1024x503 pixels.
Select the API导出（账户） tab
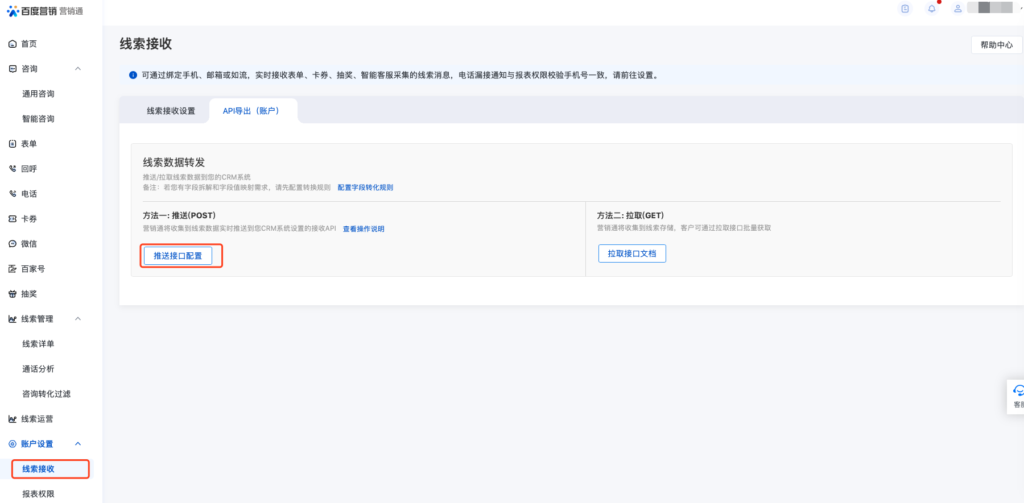[251, 111]
